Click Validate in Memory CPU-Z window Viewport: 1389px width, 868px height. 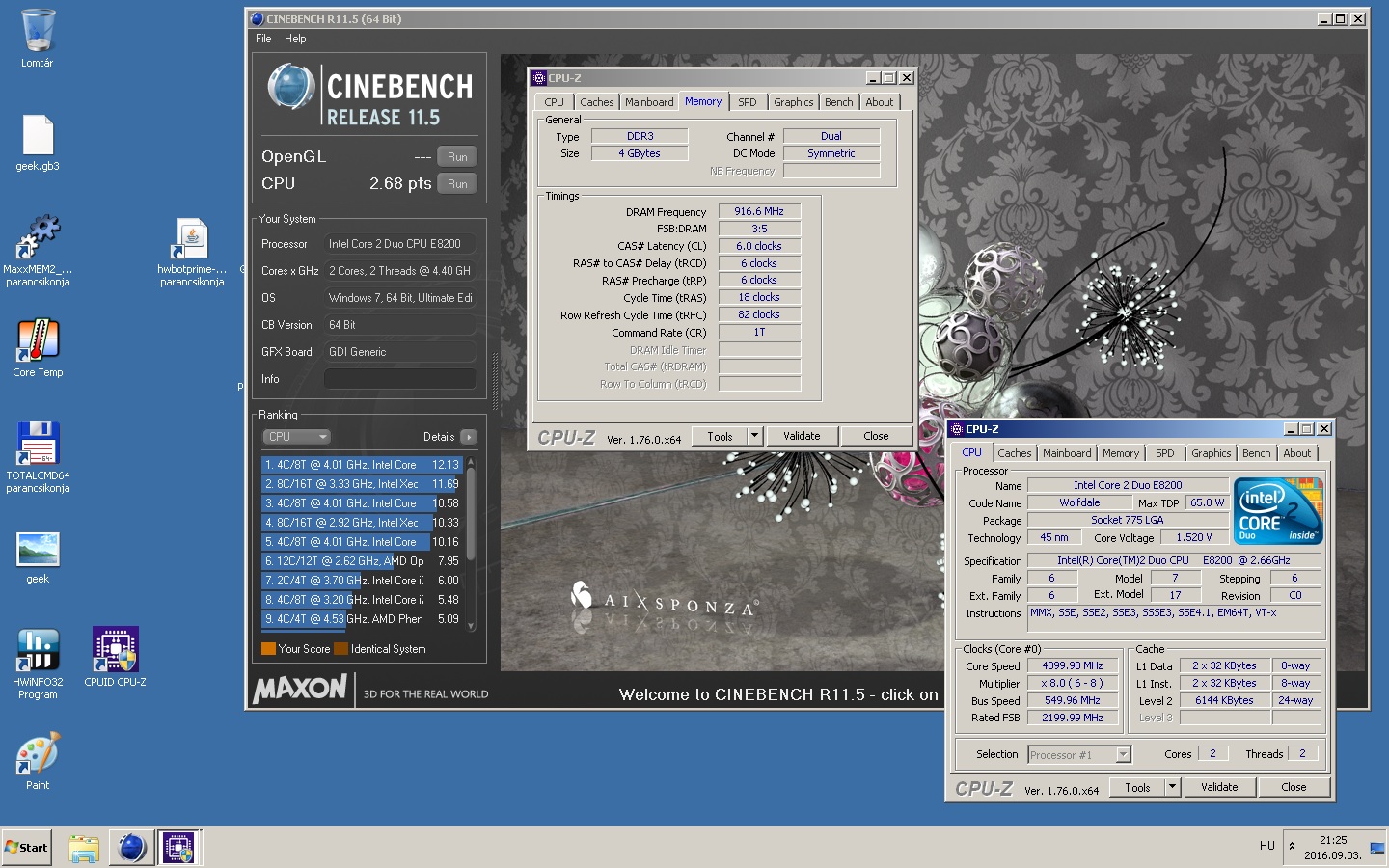(x=802, y=437)
